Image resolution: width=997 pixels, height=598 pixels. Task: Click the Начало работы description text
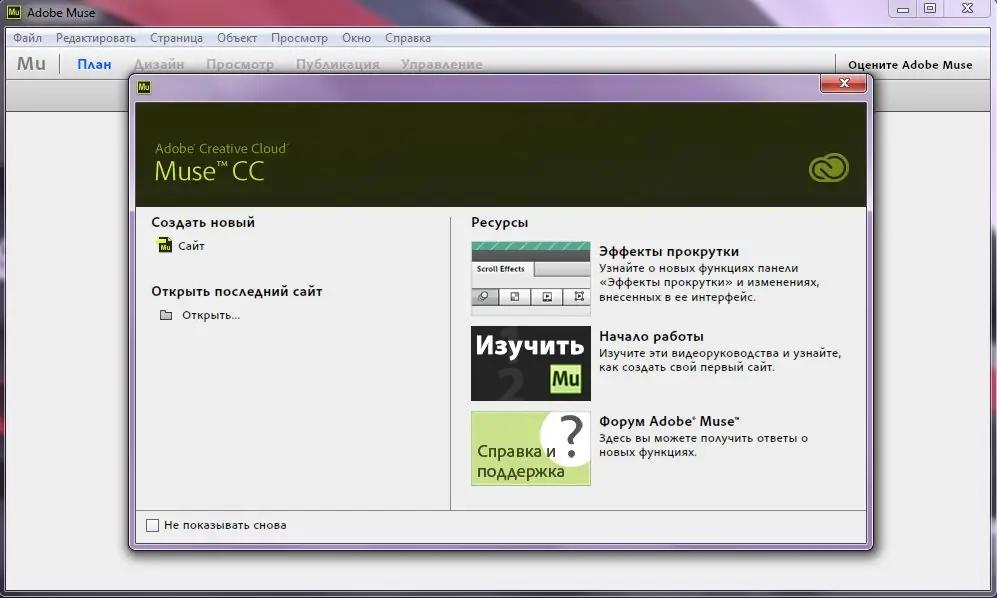pyautogui.click(x=720, y=360)
